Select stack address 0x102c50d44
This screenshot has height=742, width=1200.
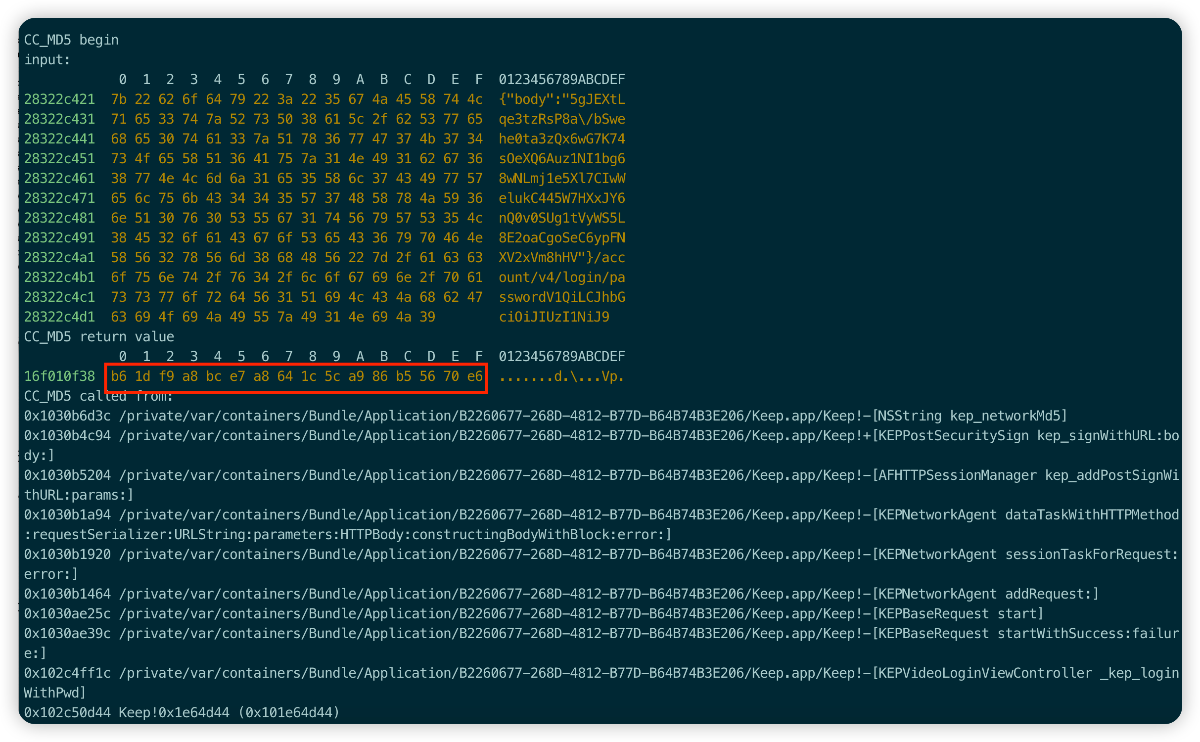(67, 713)
